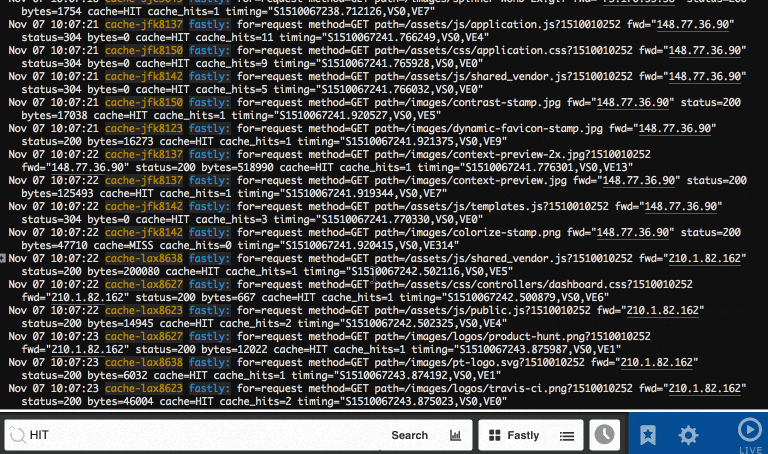Click IP 210.1.82.162 under the dashboard.css line

(87, 297)
